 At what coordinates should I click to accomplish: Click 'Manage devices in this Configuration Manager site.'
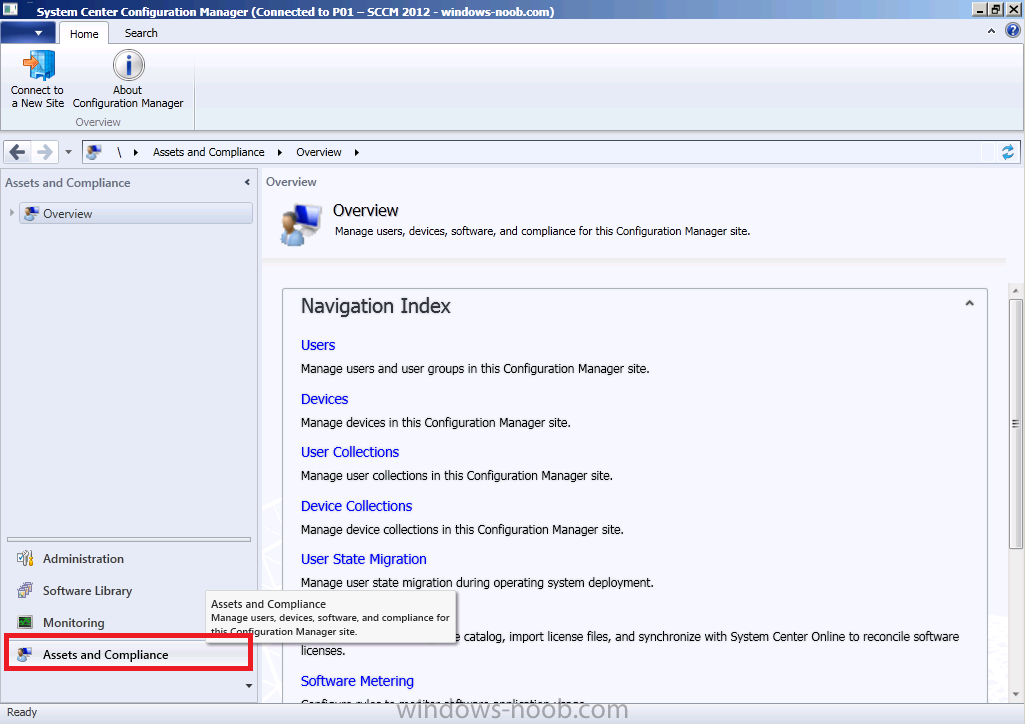click(x=435, y=423)
